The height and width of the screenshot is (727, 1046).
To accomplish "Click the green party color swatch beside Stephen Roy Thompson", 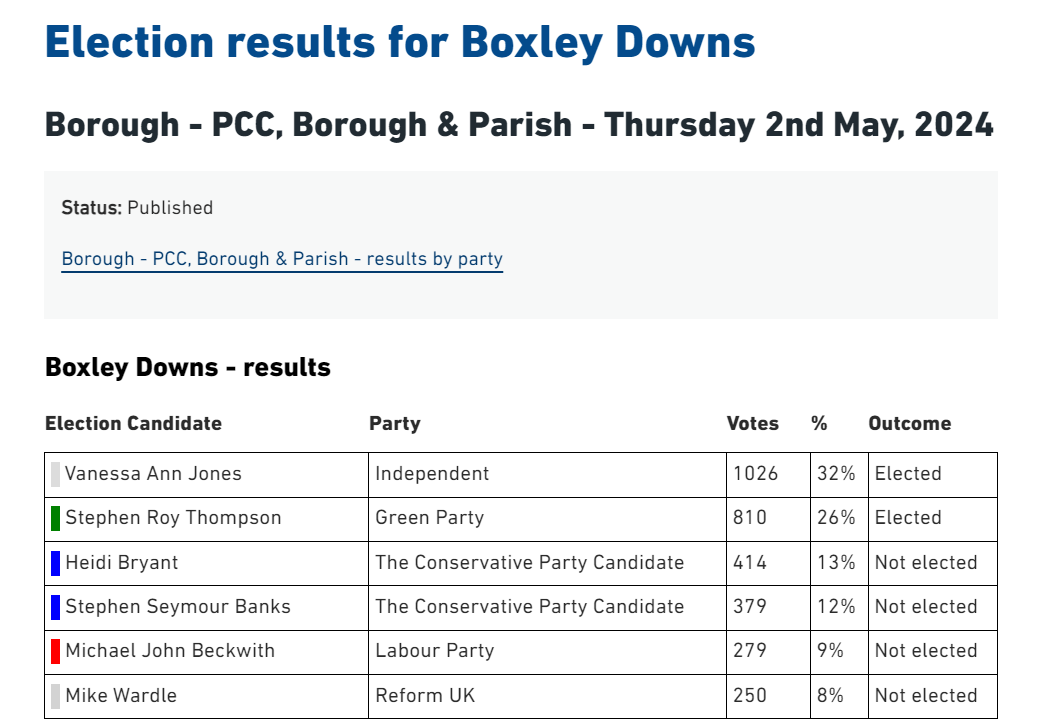I will tap(55, 518).
